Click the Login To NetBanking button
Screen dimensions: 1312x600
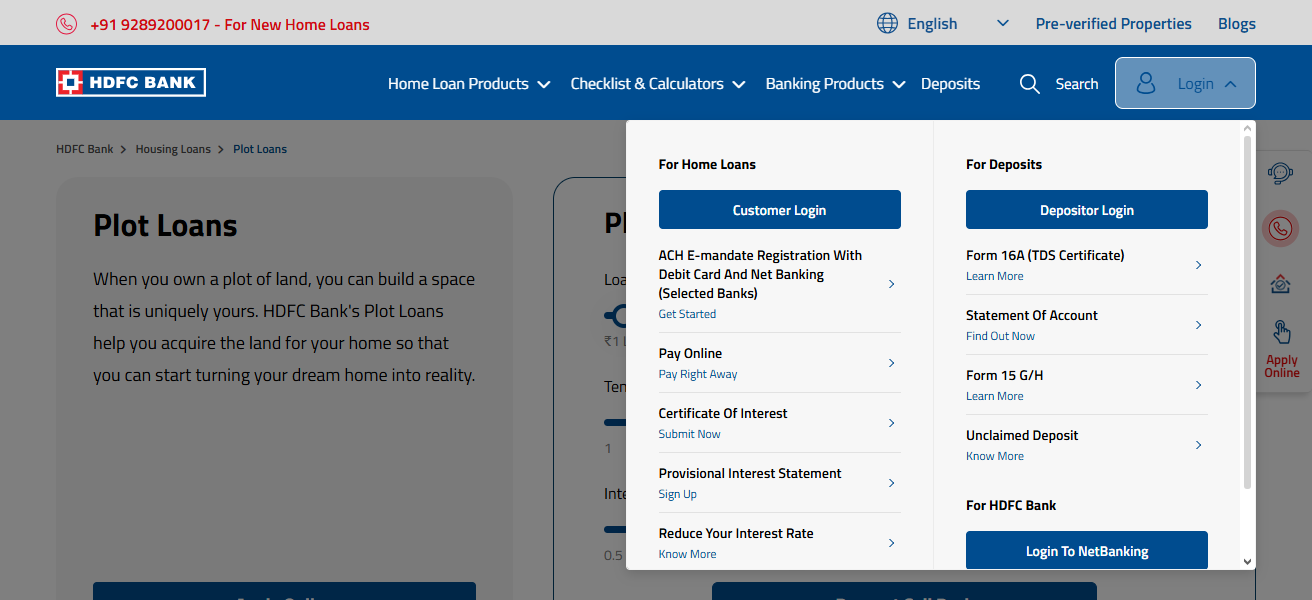[1086, 550]
